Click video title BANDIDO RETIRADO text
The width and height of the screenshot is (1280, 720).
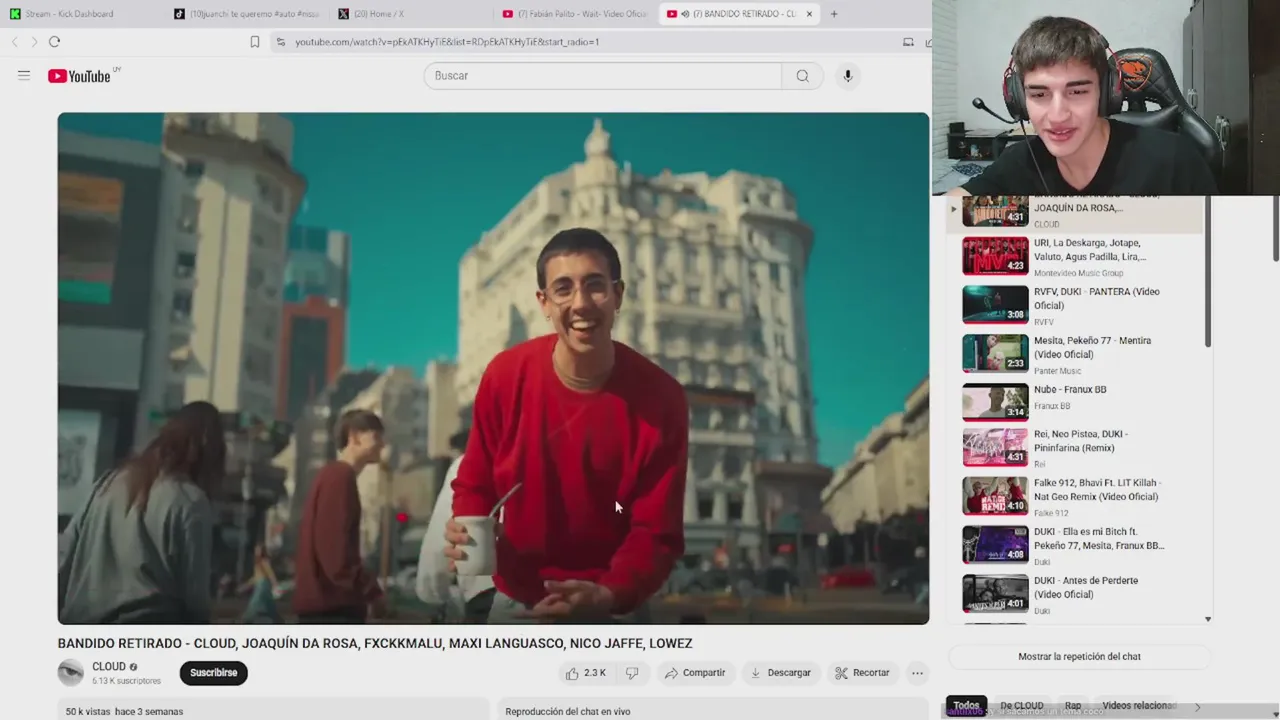point(375,643)
